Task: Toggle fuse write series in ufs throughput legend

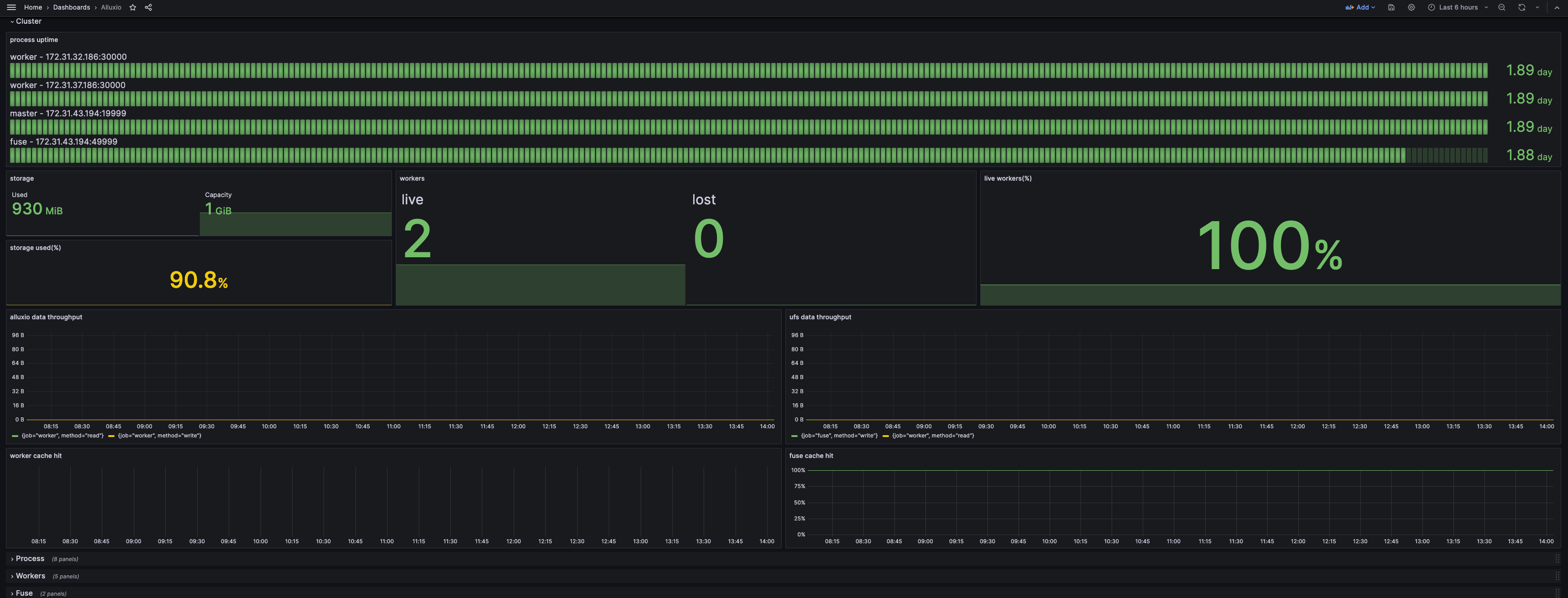Action: pos(838,436)
